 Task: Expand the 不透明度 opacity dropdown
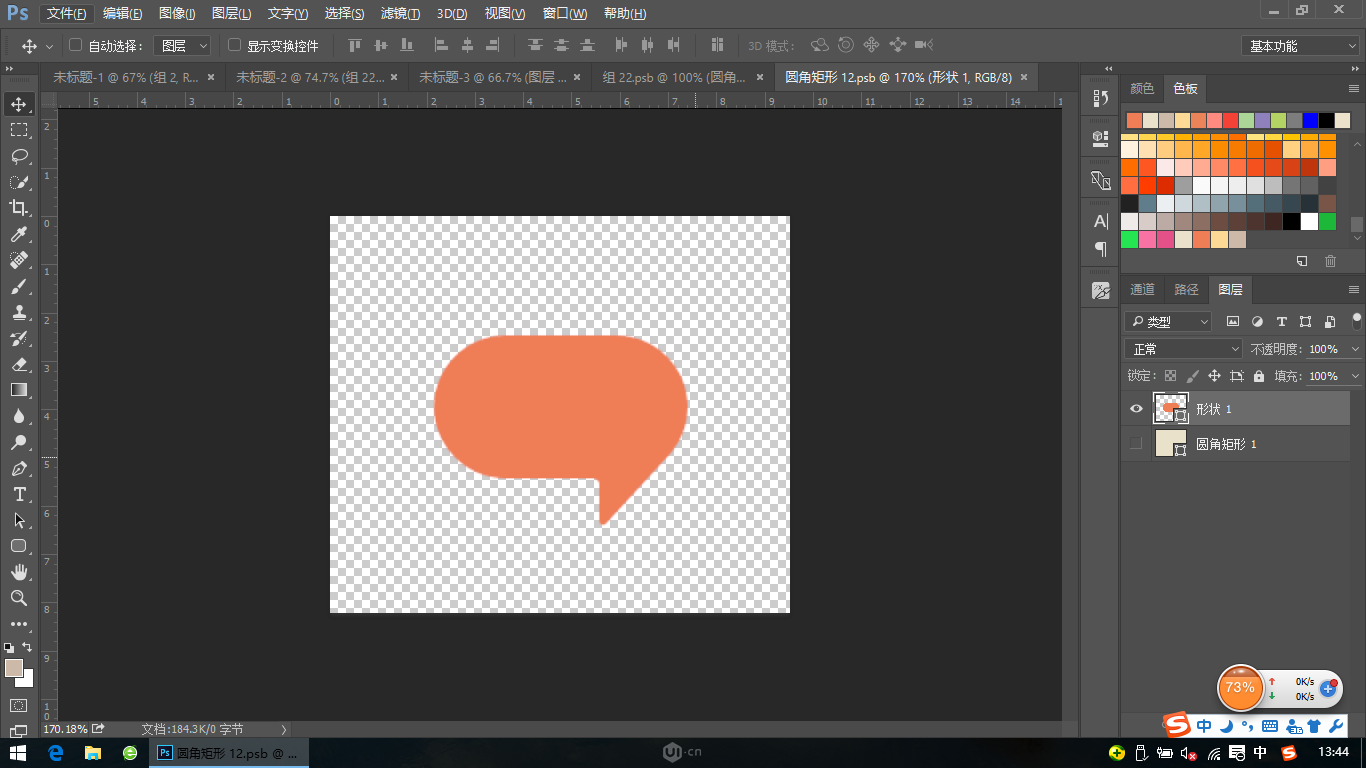click(1355, 349)
